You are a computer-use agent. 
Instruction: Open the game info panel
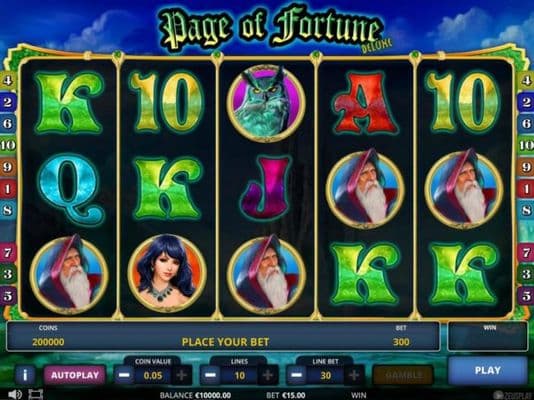click(x=25, y=375)
